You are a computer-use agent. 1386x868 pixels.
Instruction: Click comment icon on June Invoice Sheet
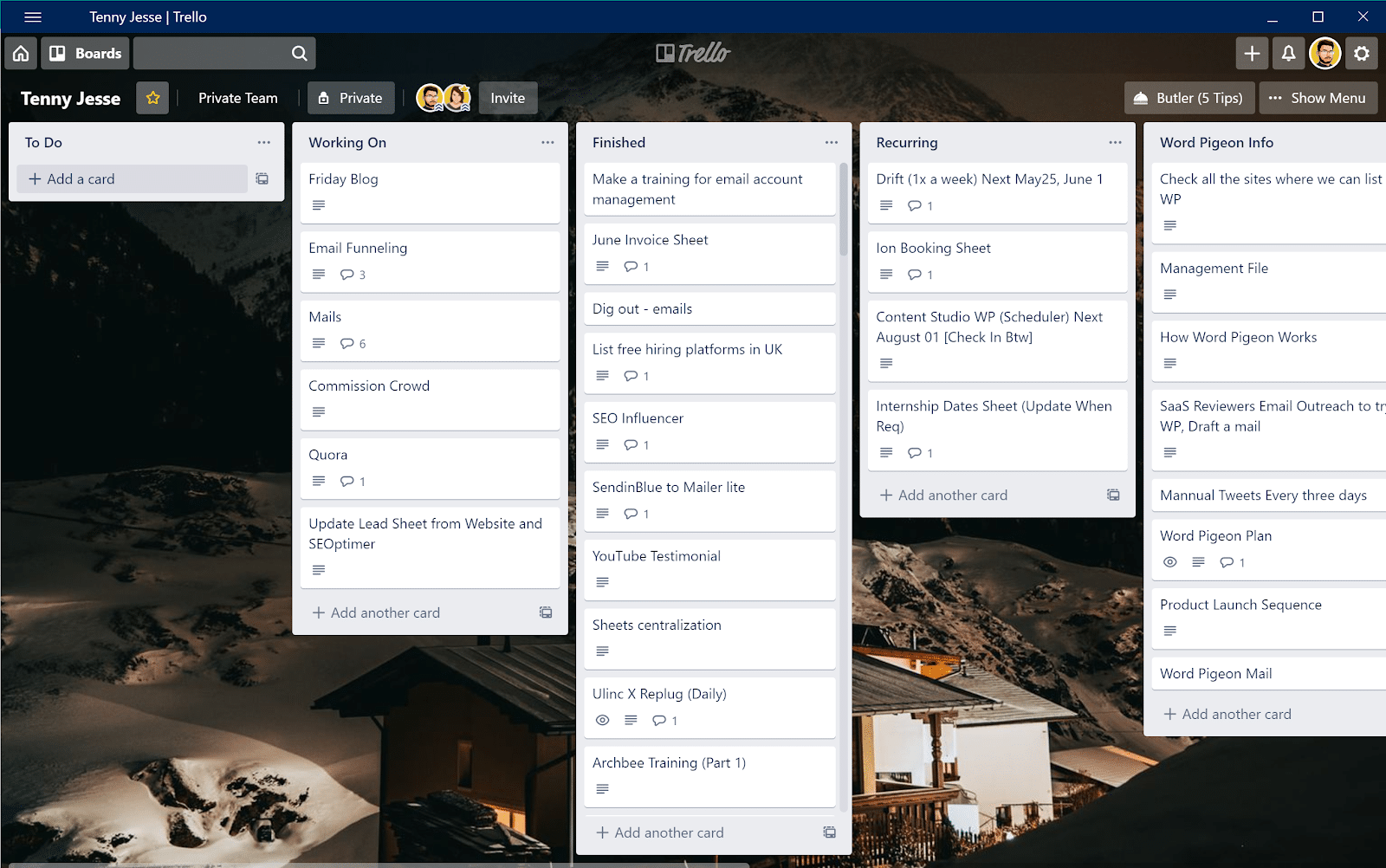coord(631,267)
